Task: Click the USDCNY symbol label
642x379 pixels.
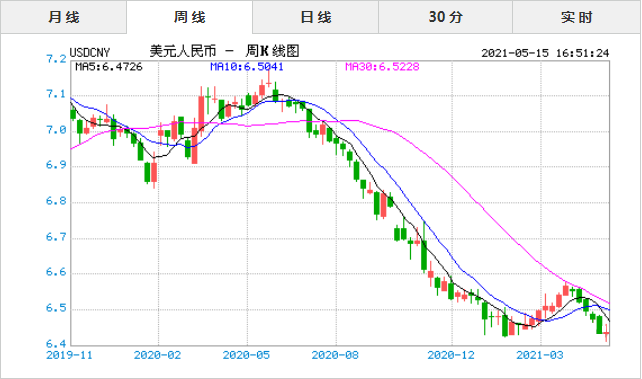Action: click(90, 53)
